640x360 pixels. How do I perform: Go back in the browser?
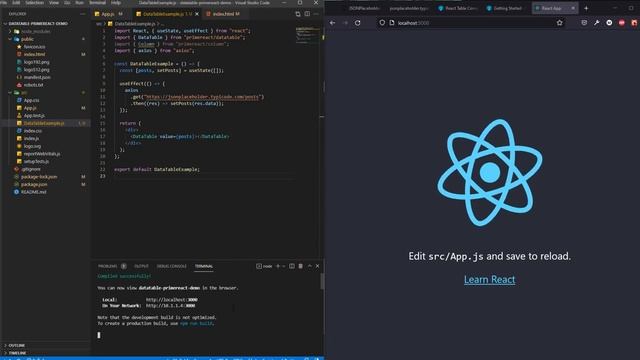[333, 23]
